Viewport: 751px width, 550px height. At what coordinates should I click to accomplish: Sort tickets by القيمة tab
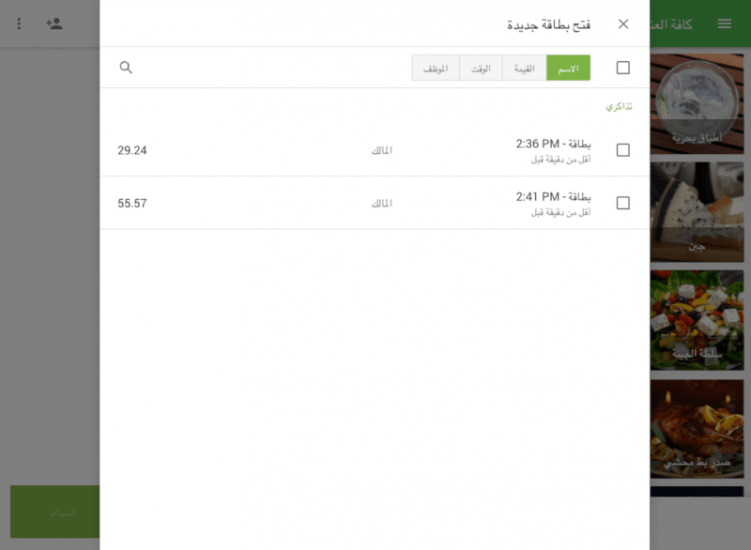[x=524, y=68]
